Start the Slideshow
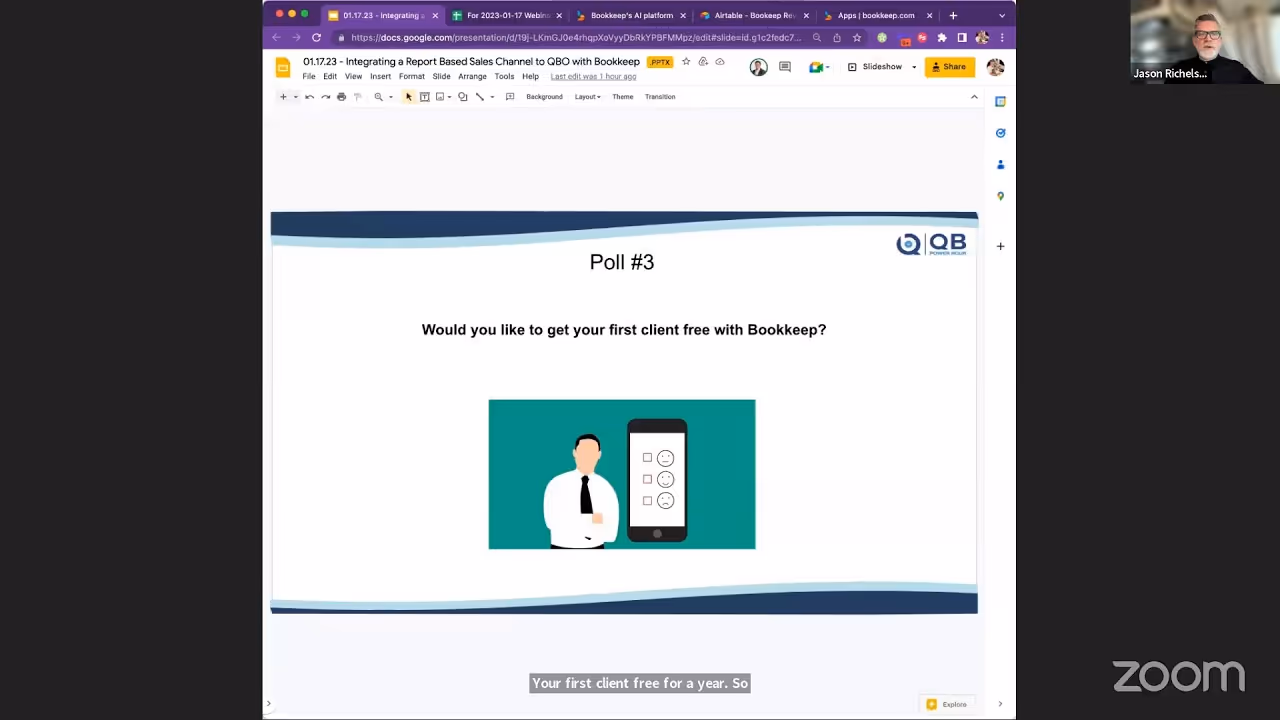This screenshot has height=720, width=1280. [x=875, y=67]
